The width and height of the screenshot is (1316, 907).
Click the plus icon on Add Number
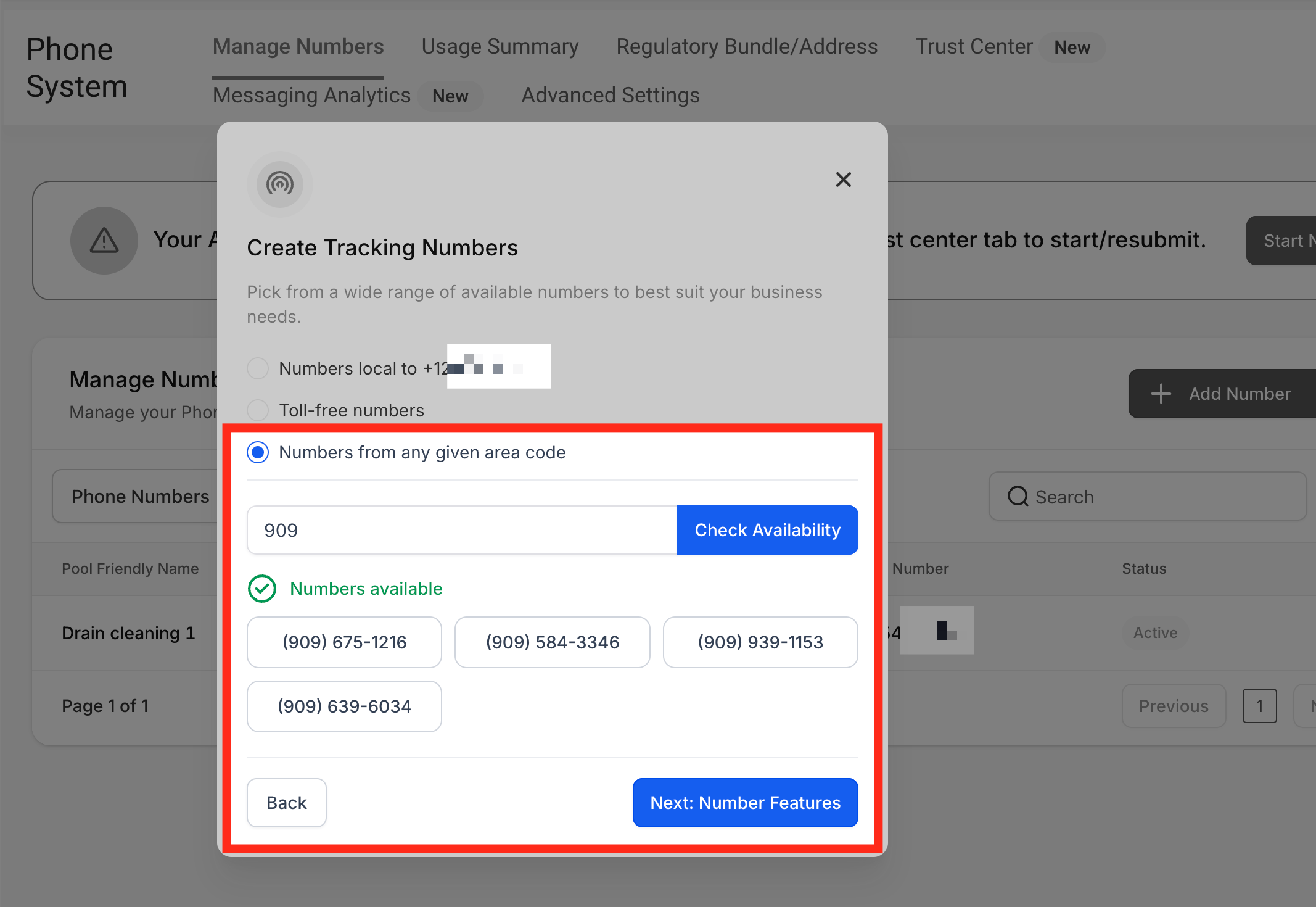point(1162,394)
